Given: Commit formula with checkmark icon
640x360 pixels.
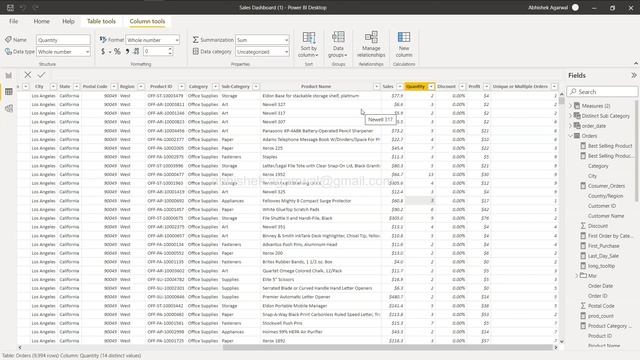Looking at the screenshot, I should click(x=41, y=75).
